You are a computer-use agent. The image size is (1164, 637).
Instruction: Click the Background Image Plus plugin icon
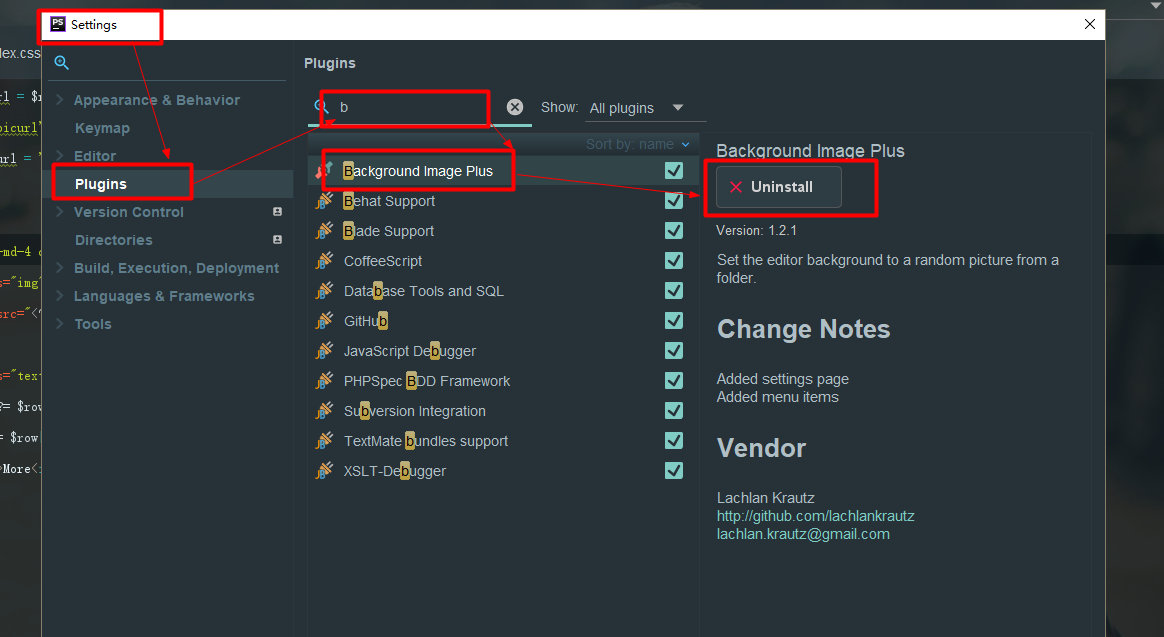click(x=324, y=171)
